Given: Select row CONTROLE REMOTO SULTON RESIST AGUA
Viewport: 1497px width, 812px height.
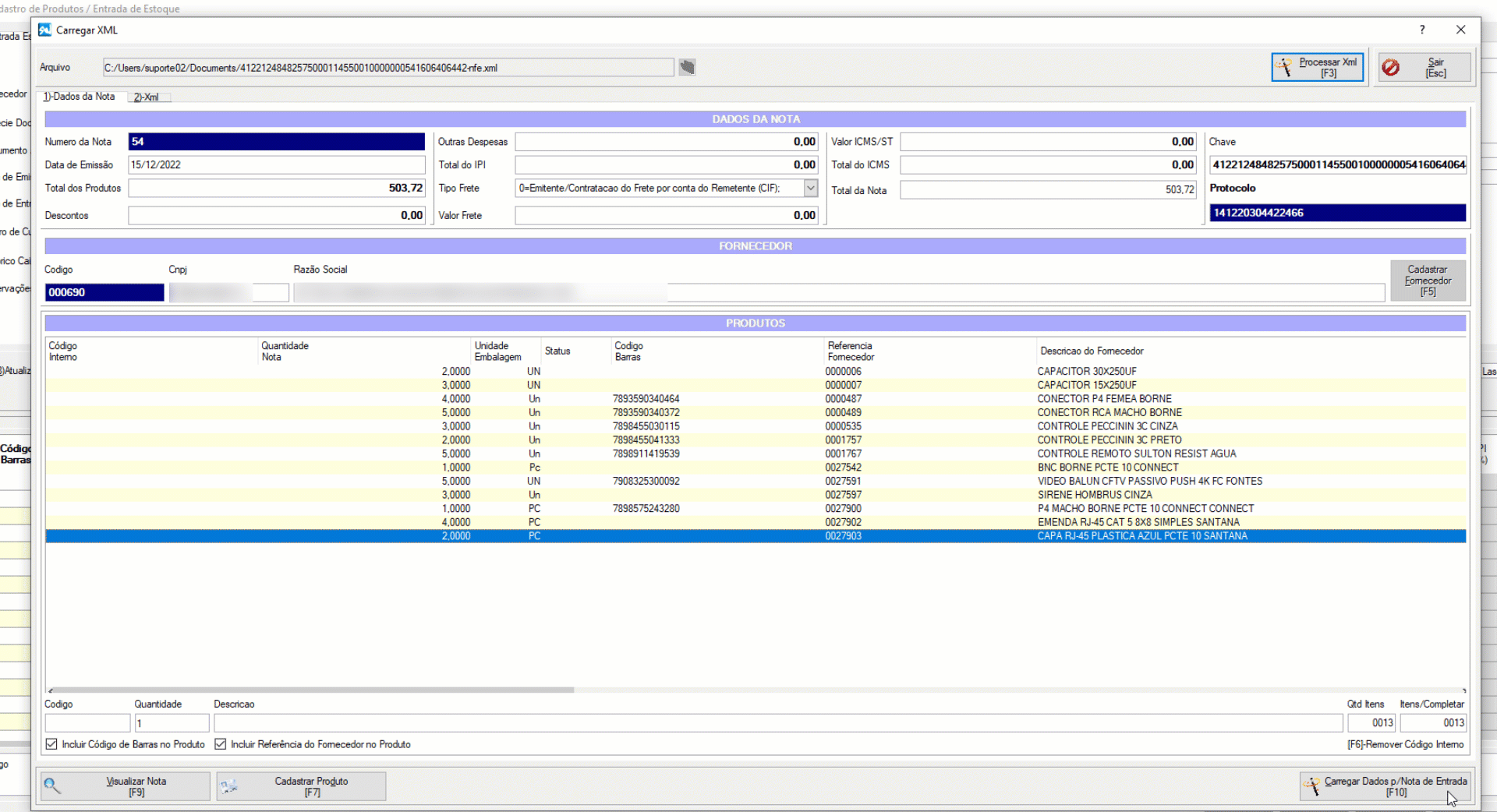Looking at the screenshot, I should click(x=756, y=454).
